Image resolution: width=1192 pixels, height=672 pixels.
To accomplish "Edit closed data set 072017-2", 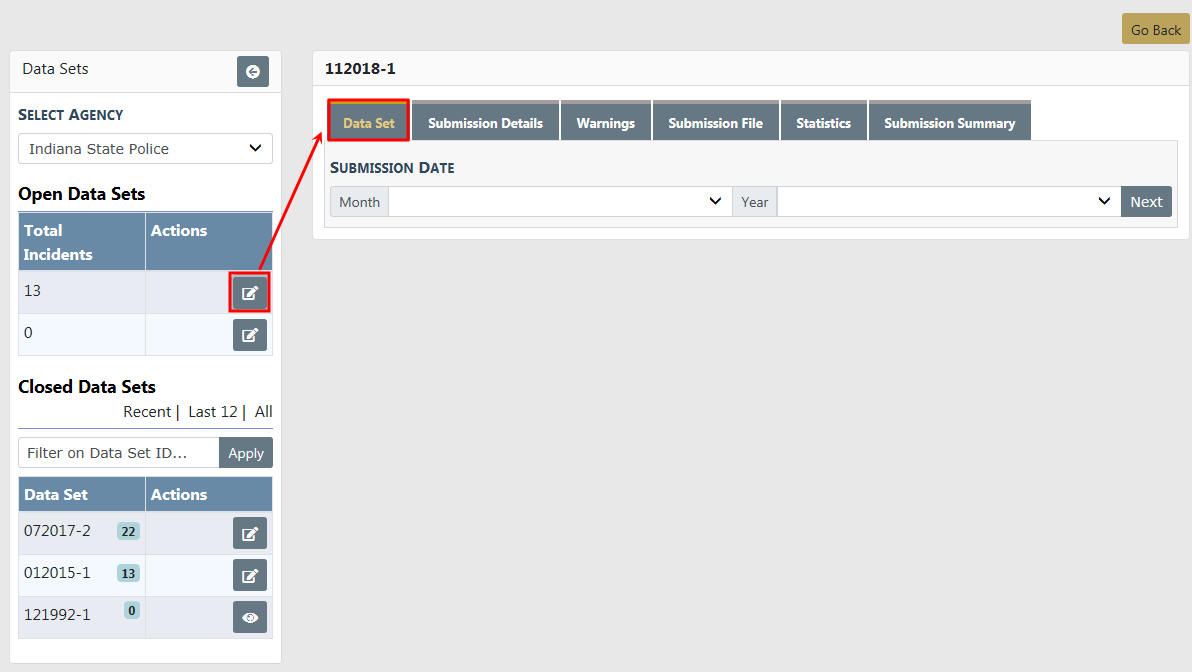I will [250, 533].
